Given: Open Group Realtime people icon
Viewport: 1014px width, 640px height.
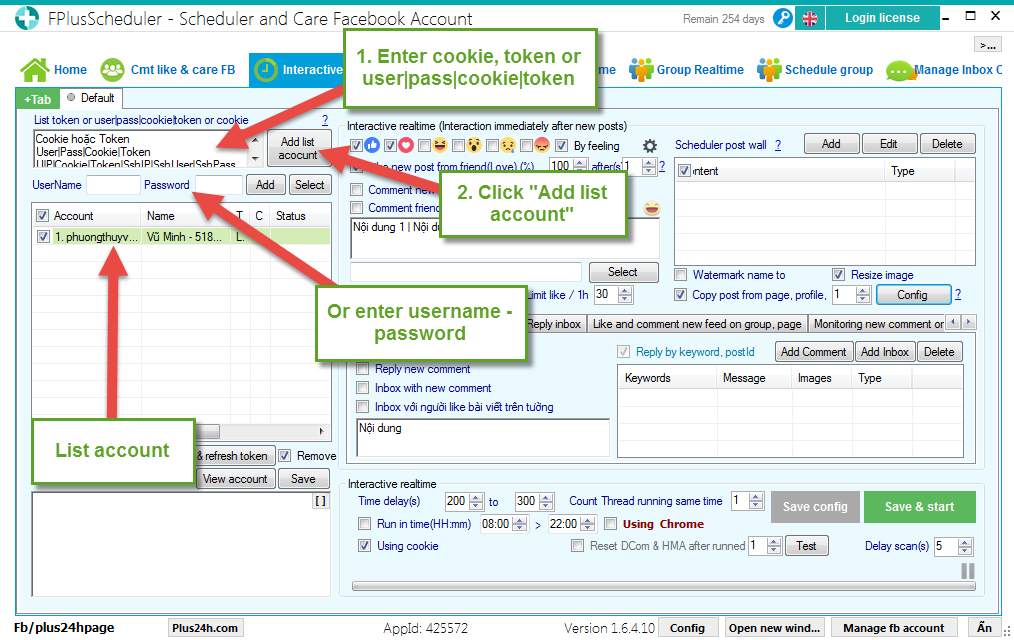Looking at the screenshot, I should point(641,70).
